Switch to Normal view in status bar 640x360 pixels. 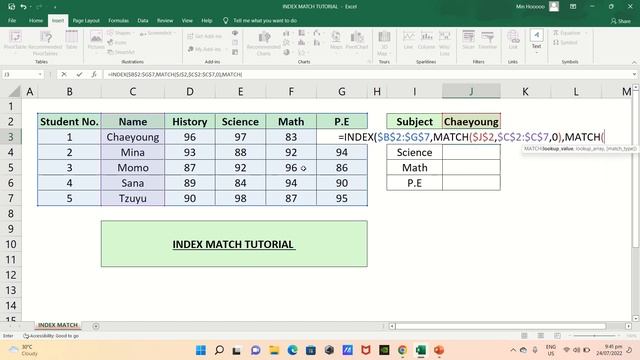(x=524, y=336)
